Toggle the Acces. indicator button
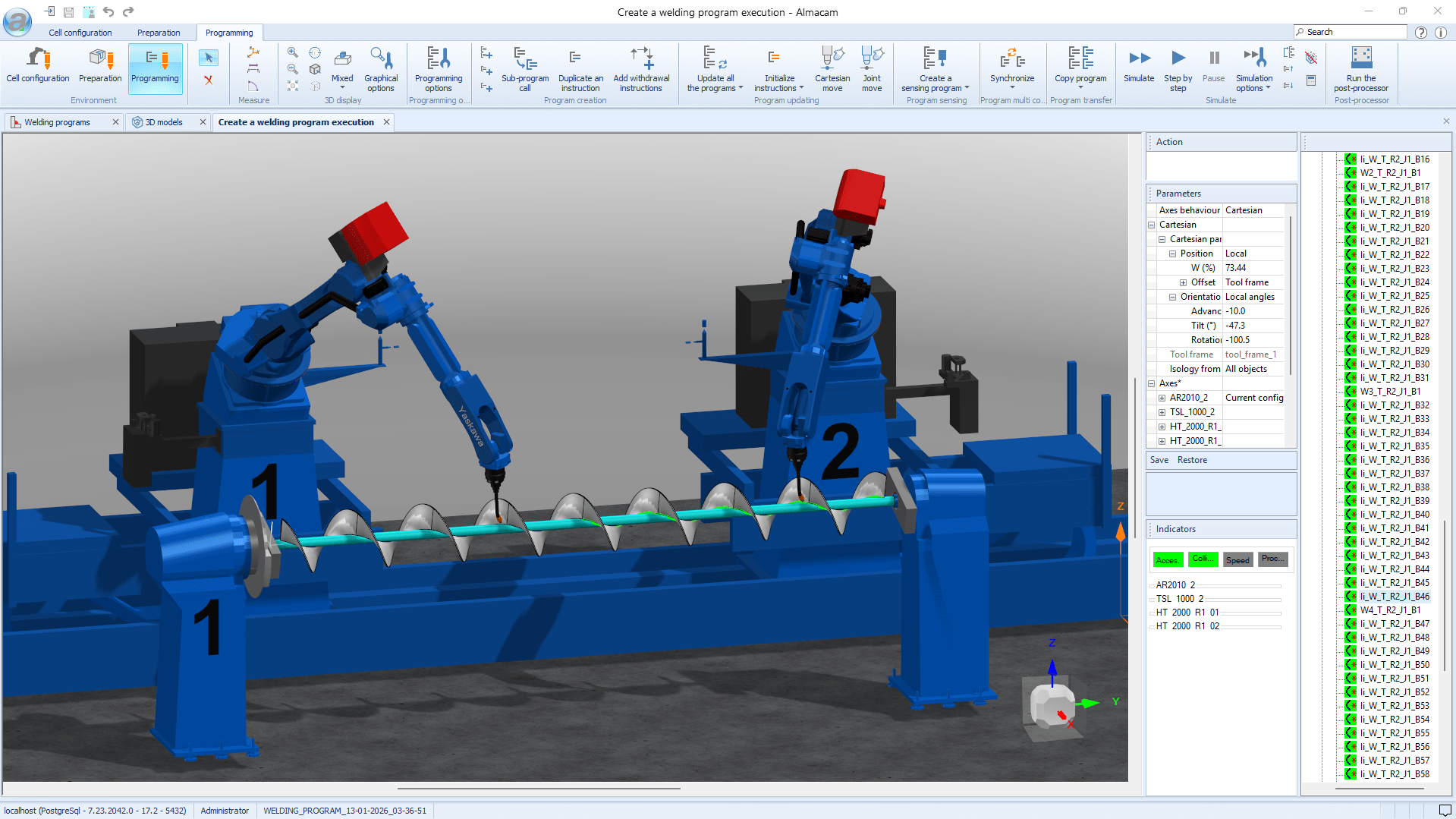Screen dimensions: 1456x819 pos(1167,560)
